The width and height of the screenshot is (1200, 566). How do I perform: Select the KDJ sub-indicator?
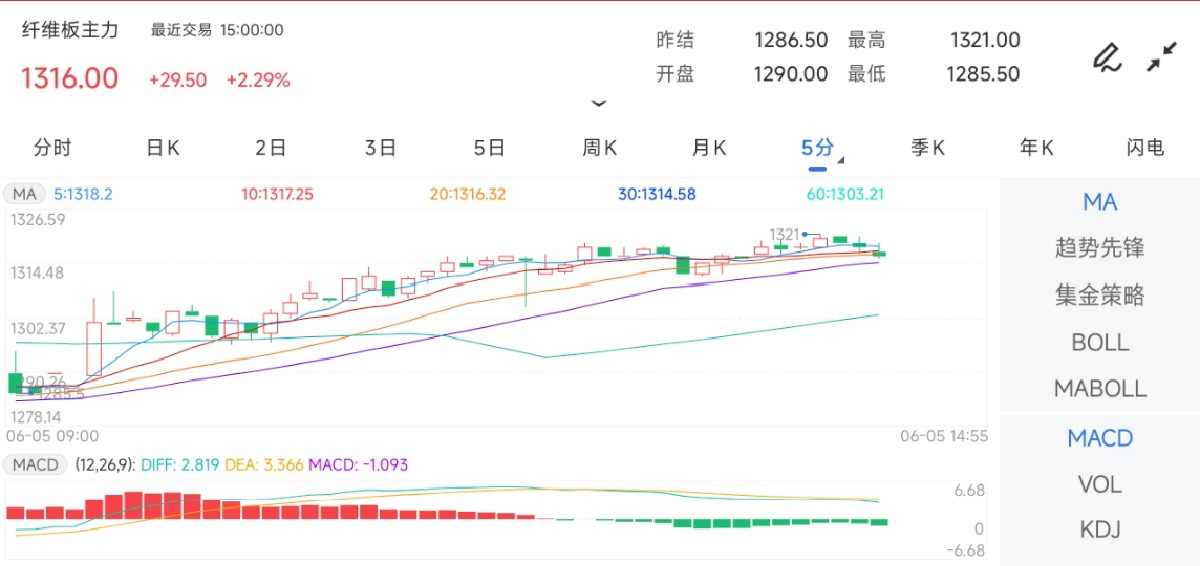[x=1100, y=530]
